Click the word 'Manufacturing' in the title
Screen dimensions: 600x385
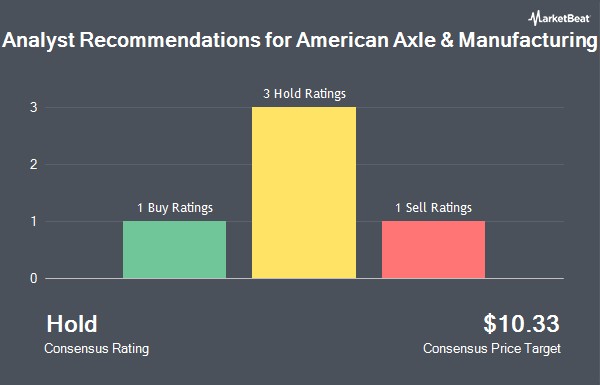tap(528, 40)
